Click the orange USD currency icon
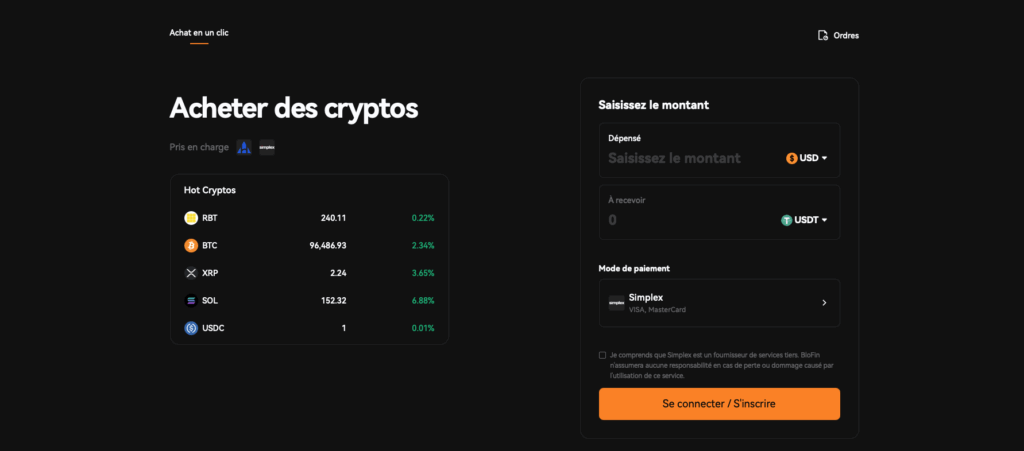The height and width of the screenshot is (451, 1024). coord(792,158)
